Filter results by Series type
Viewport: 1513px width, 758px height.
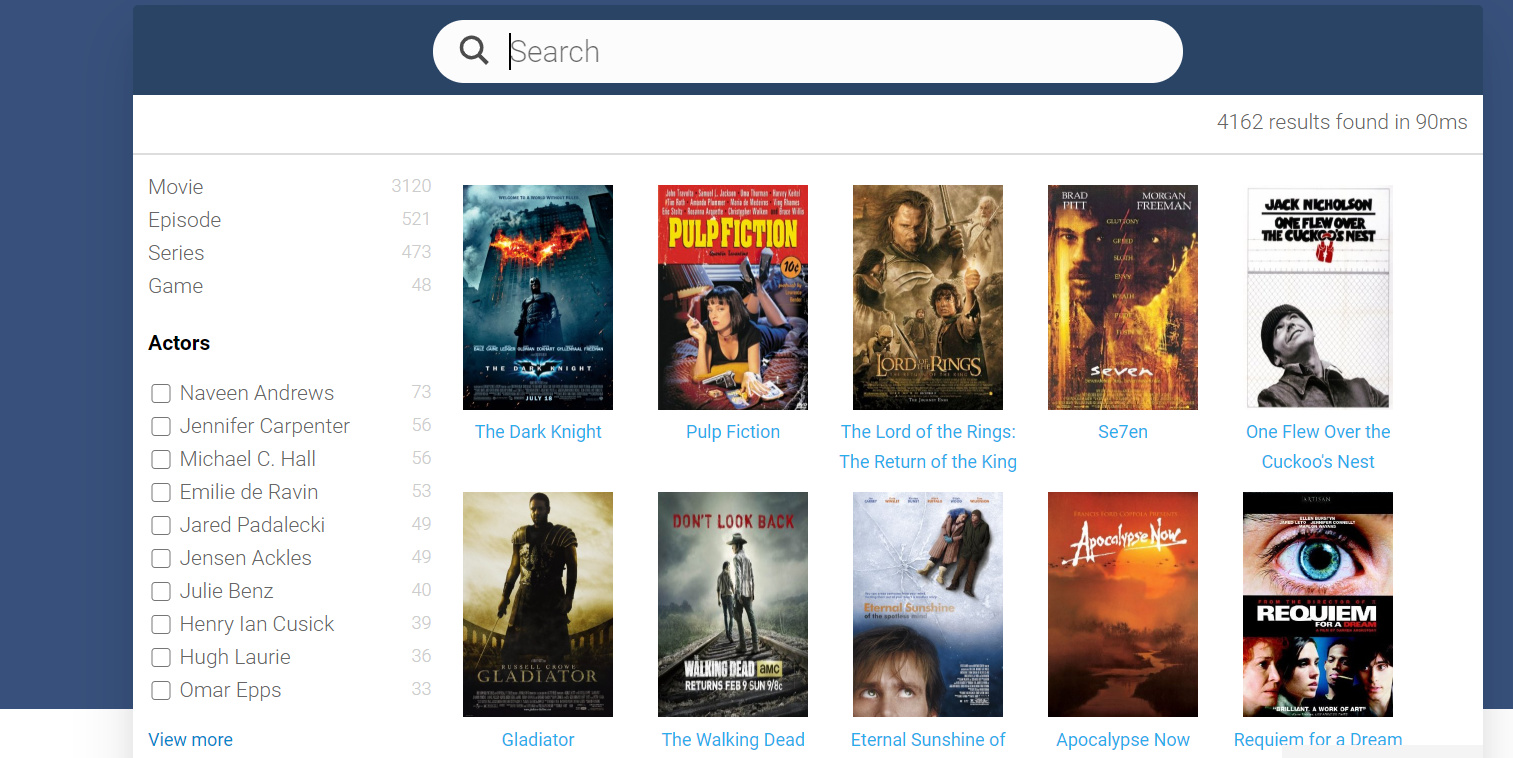[176, 253]
